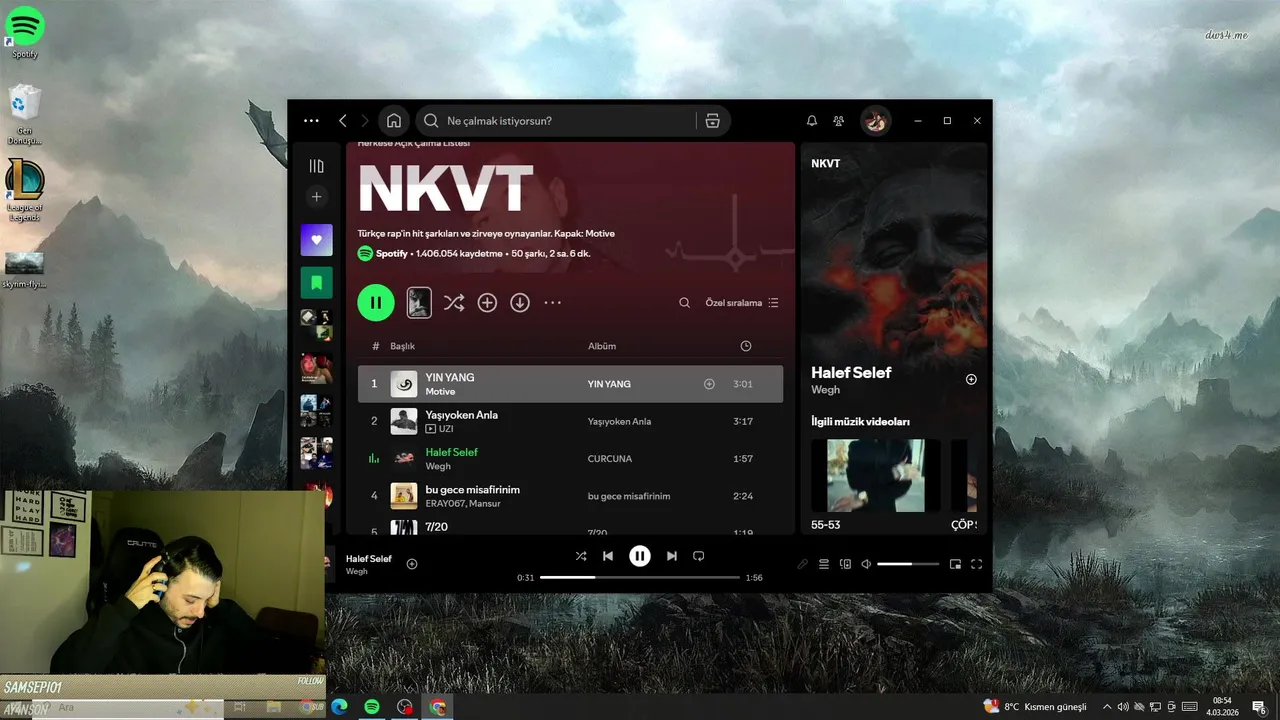This screenshot has width=1280, height=720.
Task: Open the connect-to-device icon
Action: pos(845,564)
